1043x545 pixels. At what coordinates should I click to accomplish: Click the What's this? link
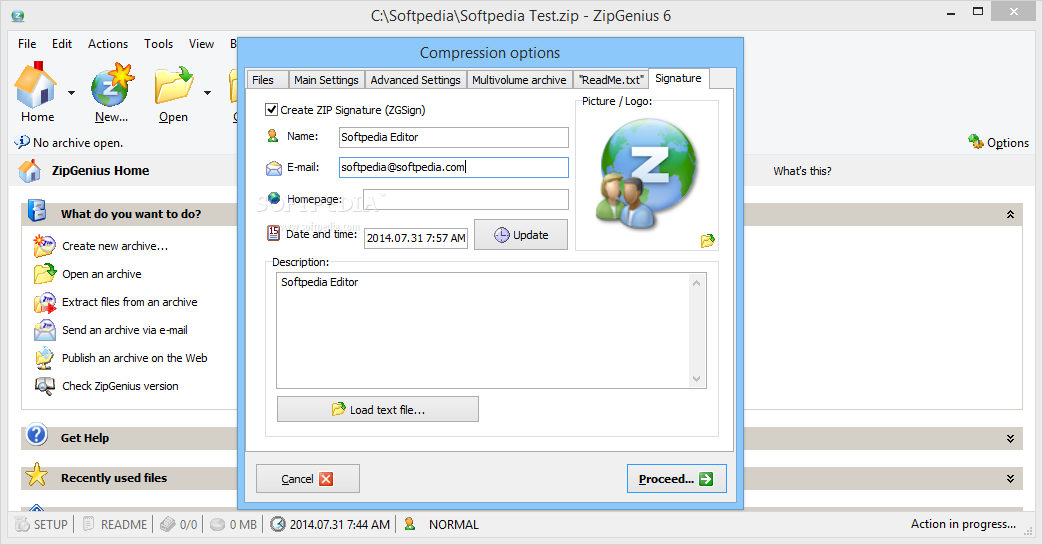coord(802,171)
